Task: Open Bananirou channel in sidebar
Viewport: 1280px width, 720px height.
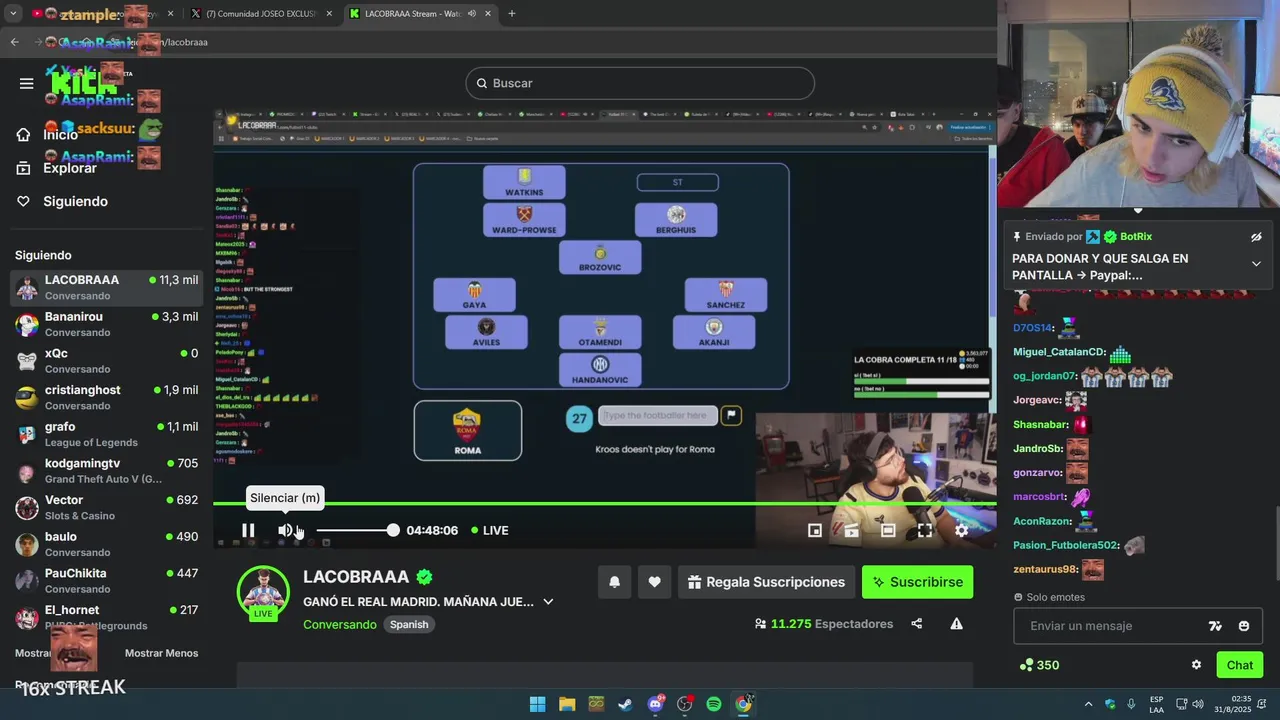Action: (106, 324)
